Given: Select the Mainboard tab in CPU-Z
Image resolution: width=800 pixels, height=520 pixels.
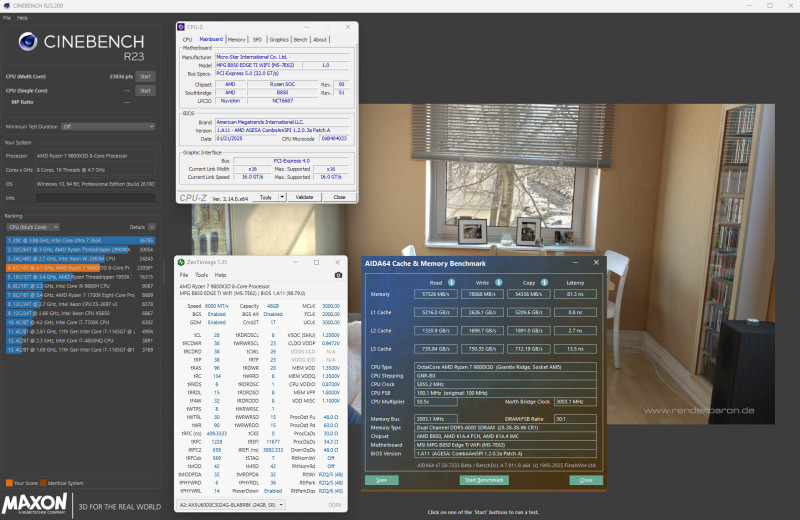Looking at the screenshot, I should point(211,39).
